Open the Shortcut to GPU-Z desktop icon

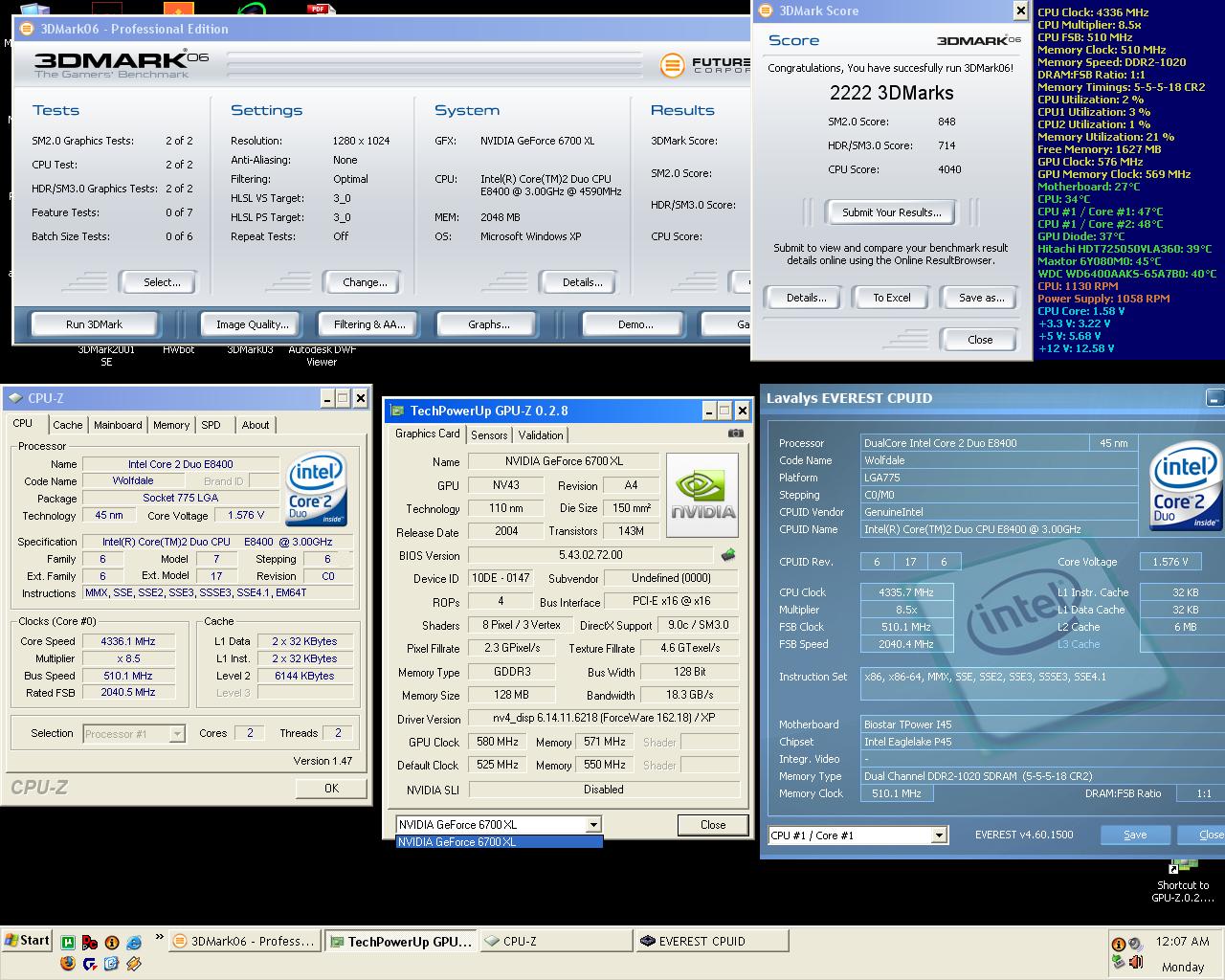(1183, 880)
